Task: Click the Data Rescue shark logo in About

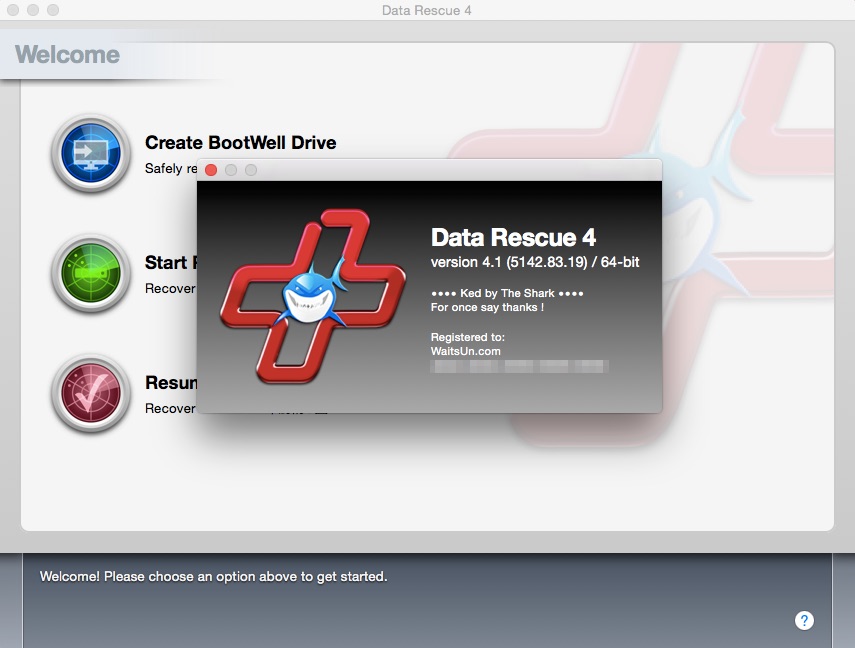Action: [312, 296]
